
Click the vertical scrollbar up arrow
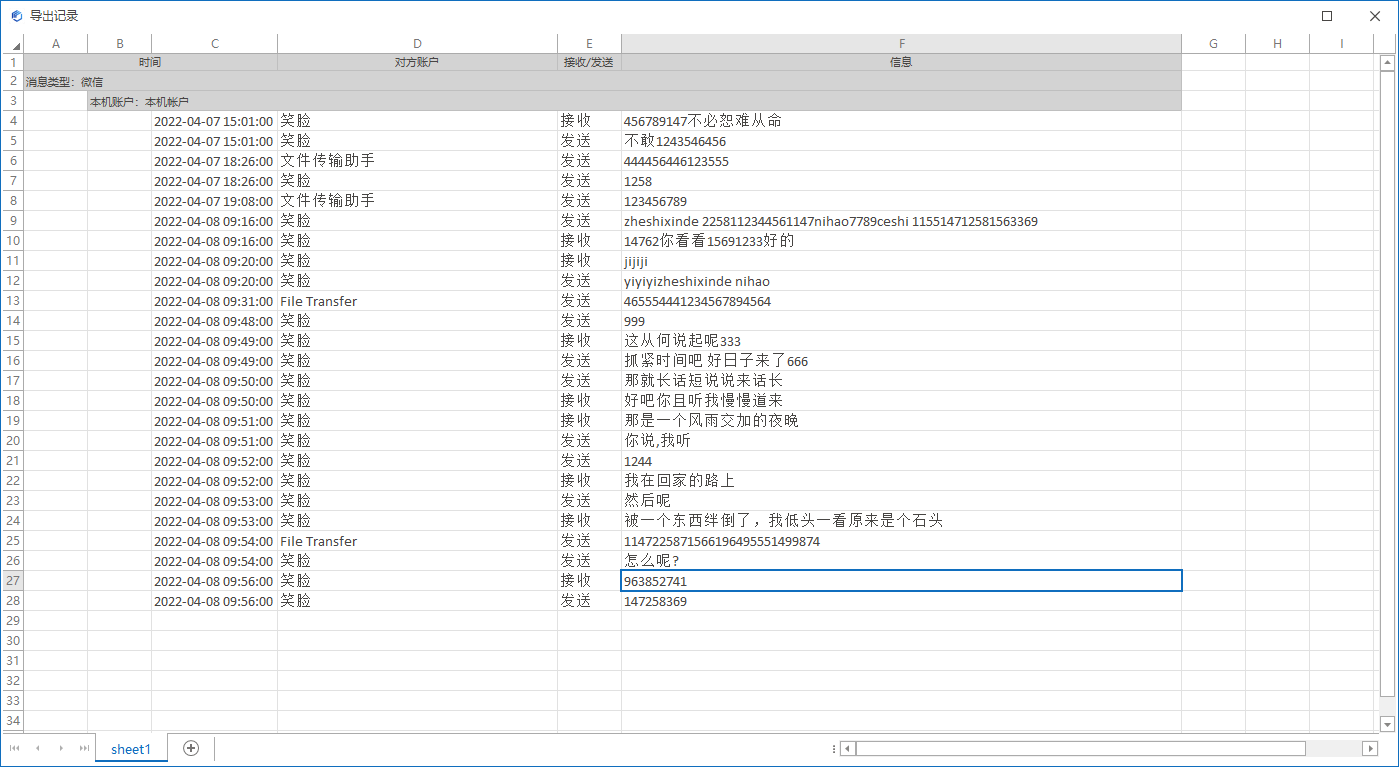tap(1387, 63)
